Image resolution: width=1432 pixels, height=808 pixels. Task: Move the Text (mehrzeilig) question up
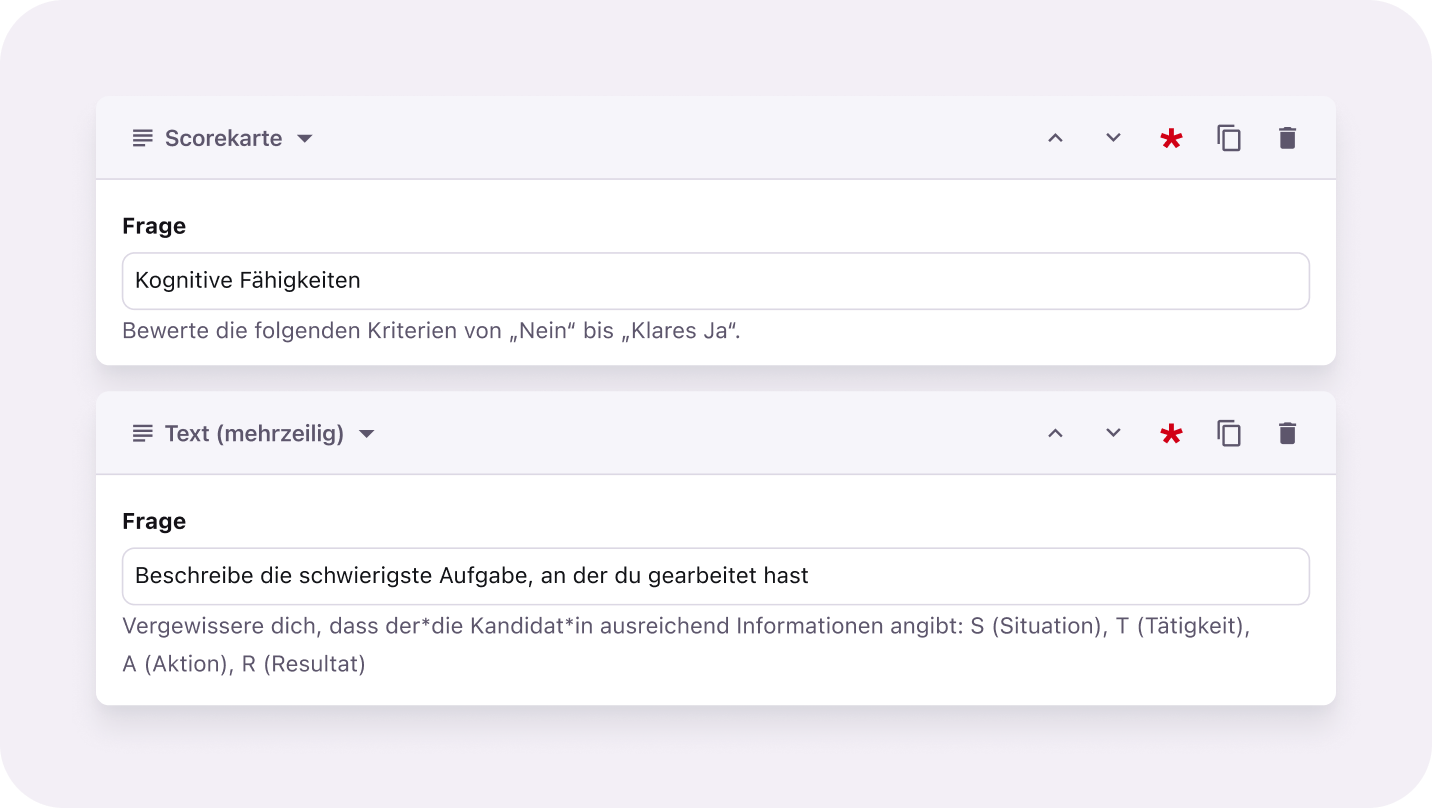[x=1055, y=433]
